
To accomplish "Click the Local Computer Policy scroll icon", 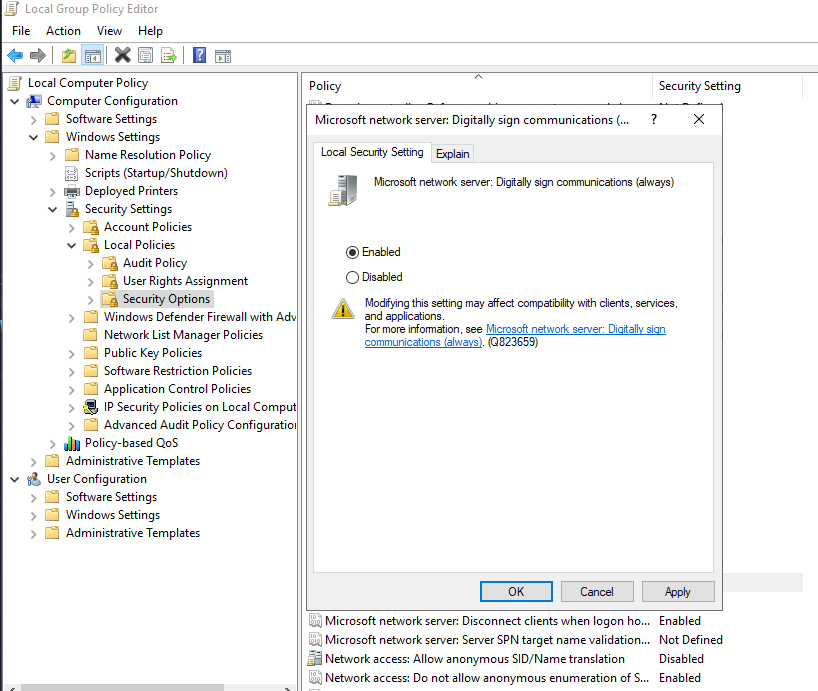I will (x=16, y=83).
